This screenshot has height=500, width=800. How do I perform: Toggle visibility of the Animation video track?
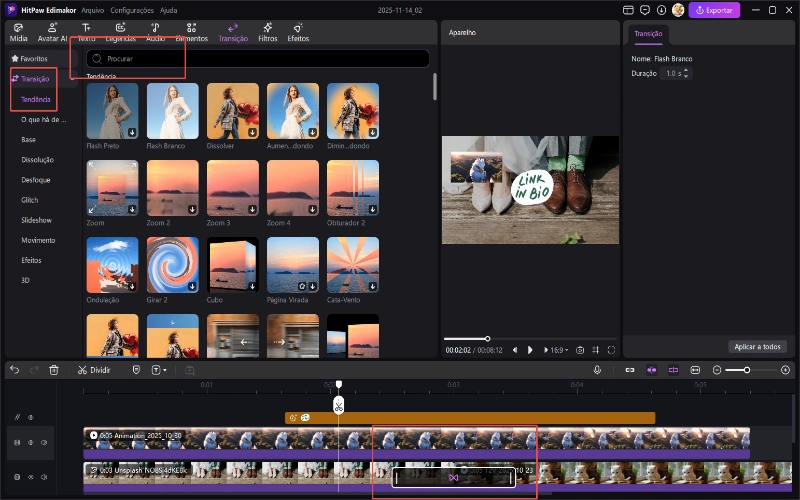tap(31, 442)
